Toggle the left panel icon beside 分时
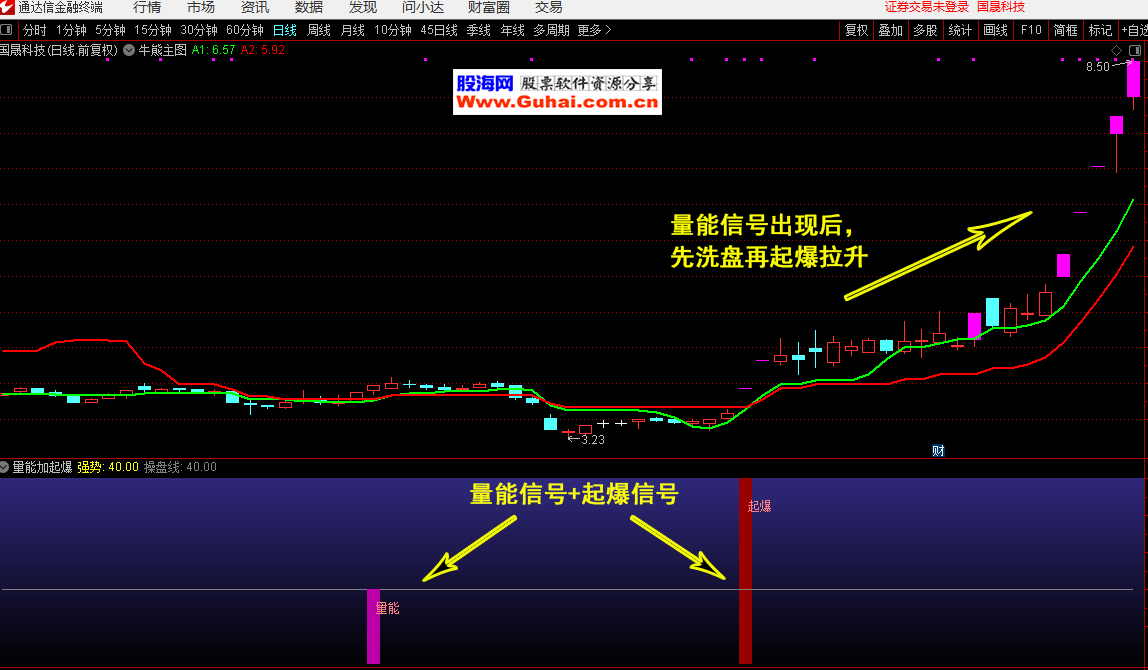The width and height of the screenshot is (1148, 670). coord(8,30)
